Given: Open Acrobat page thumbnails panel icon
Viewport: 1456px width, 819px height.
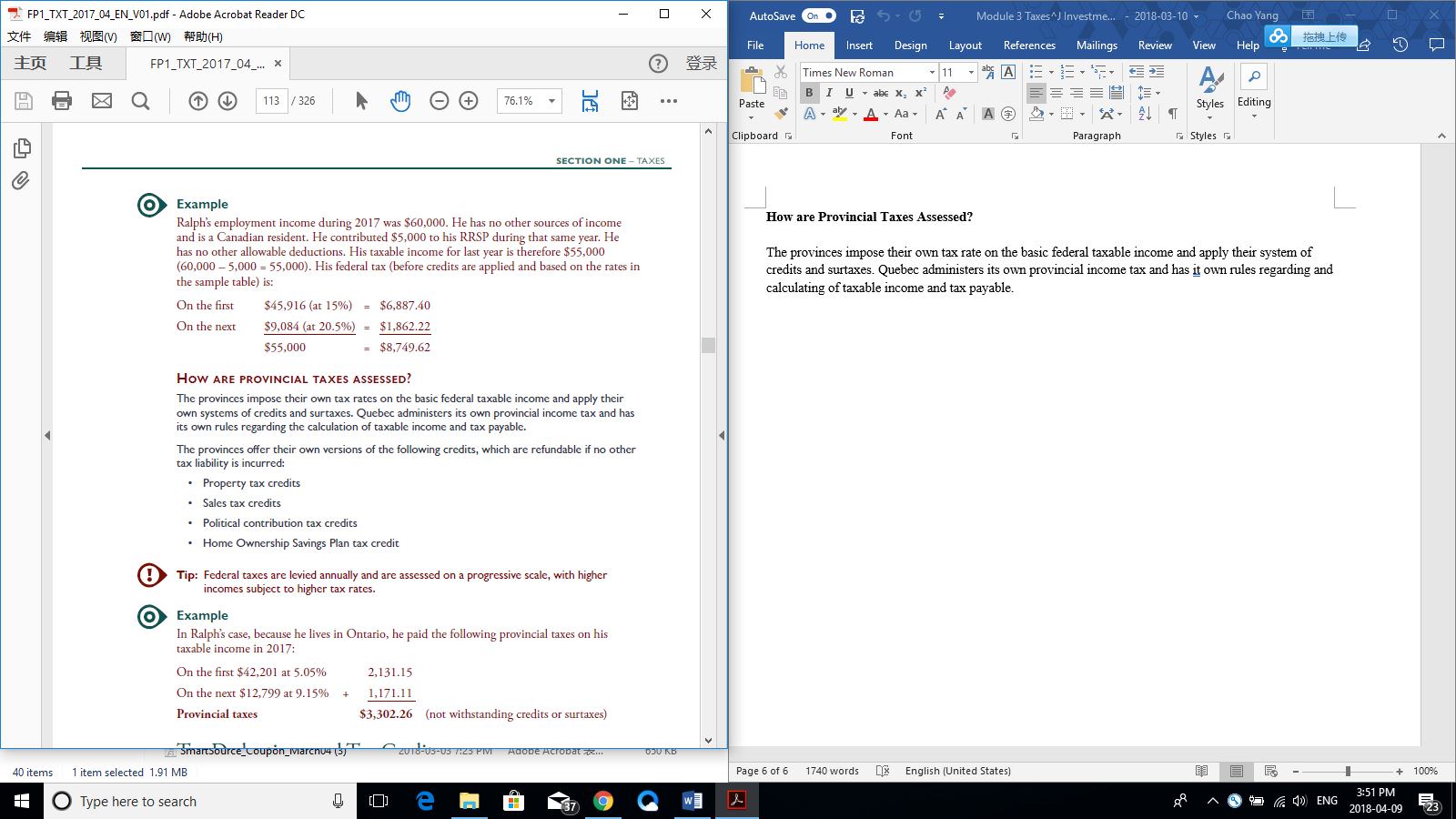Looking at the screenshot, I should coord(22,147).
